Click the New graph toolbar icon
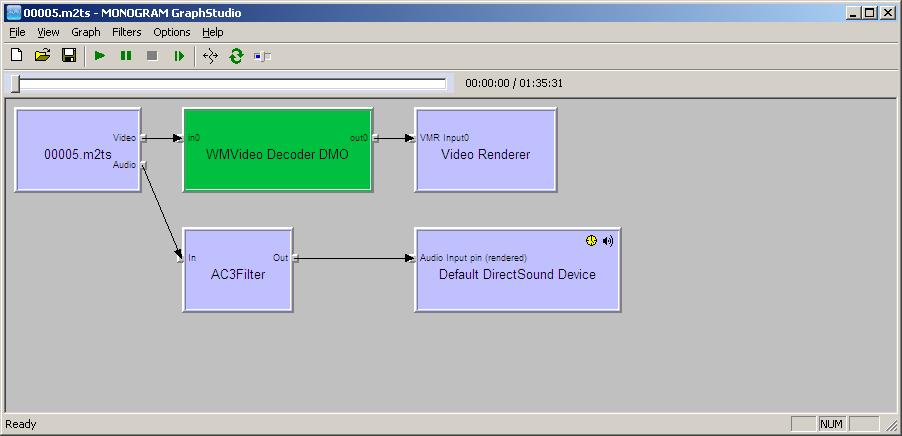Screen dimensions: 902x436 [x=17, y=56]
